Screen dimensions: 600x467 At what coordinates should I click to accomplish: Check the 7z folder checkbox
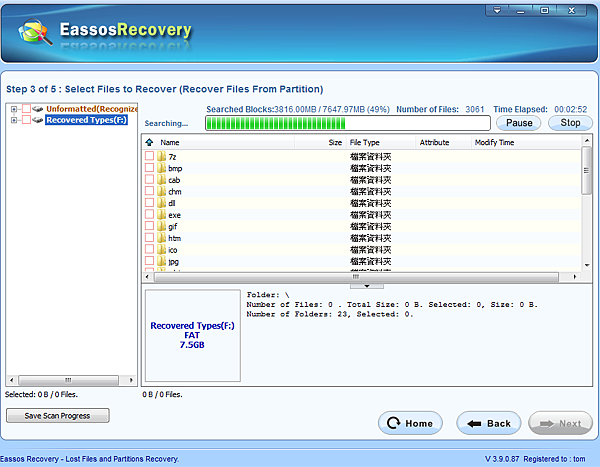coord(149,156)
